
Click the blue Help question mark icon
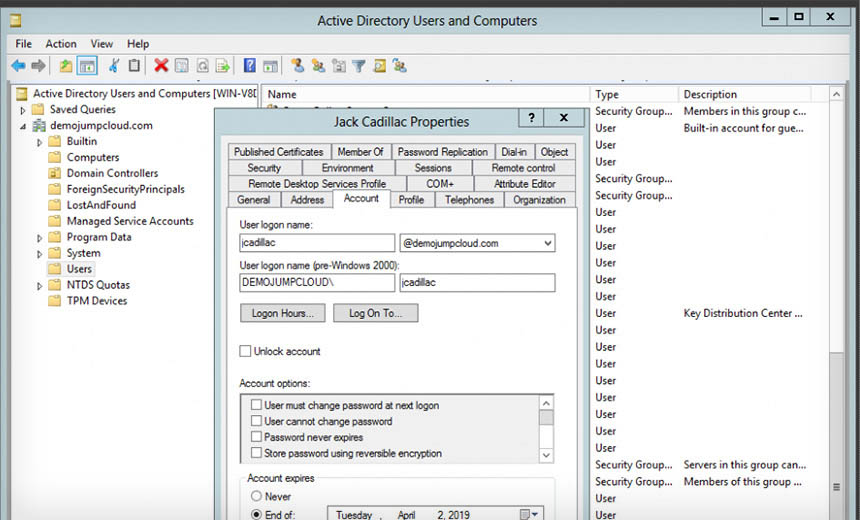pyautogui.click(x=249, y=66)
